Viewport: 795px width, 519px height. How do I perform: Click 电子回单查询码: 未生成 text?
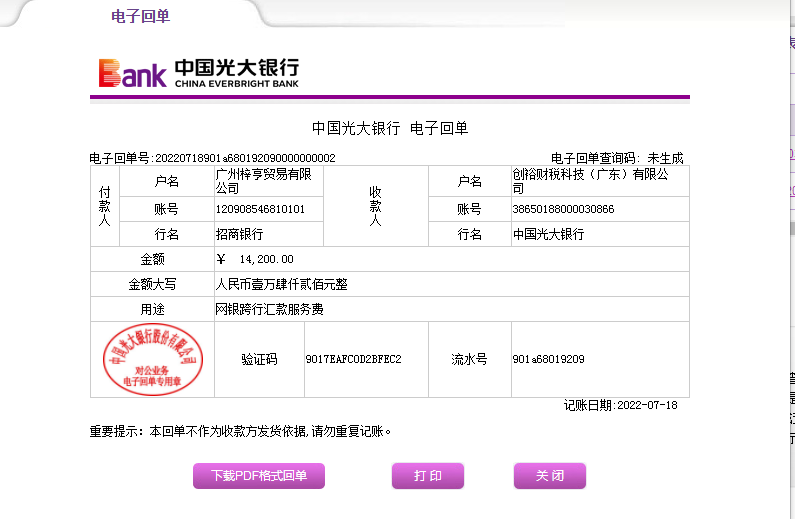[x=617, y=158]
